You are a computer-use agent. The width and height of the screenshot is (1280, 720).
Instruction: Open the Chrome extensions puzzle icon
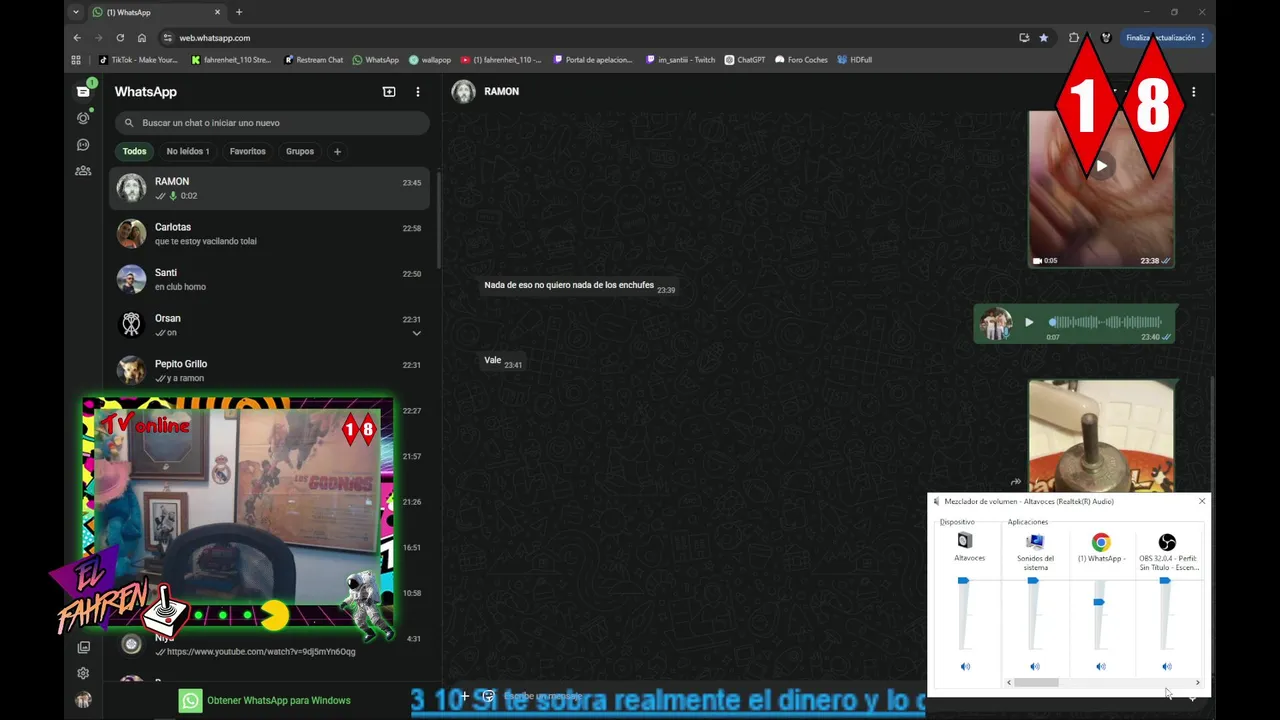click(x=1074, y=38)
